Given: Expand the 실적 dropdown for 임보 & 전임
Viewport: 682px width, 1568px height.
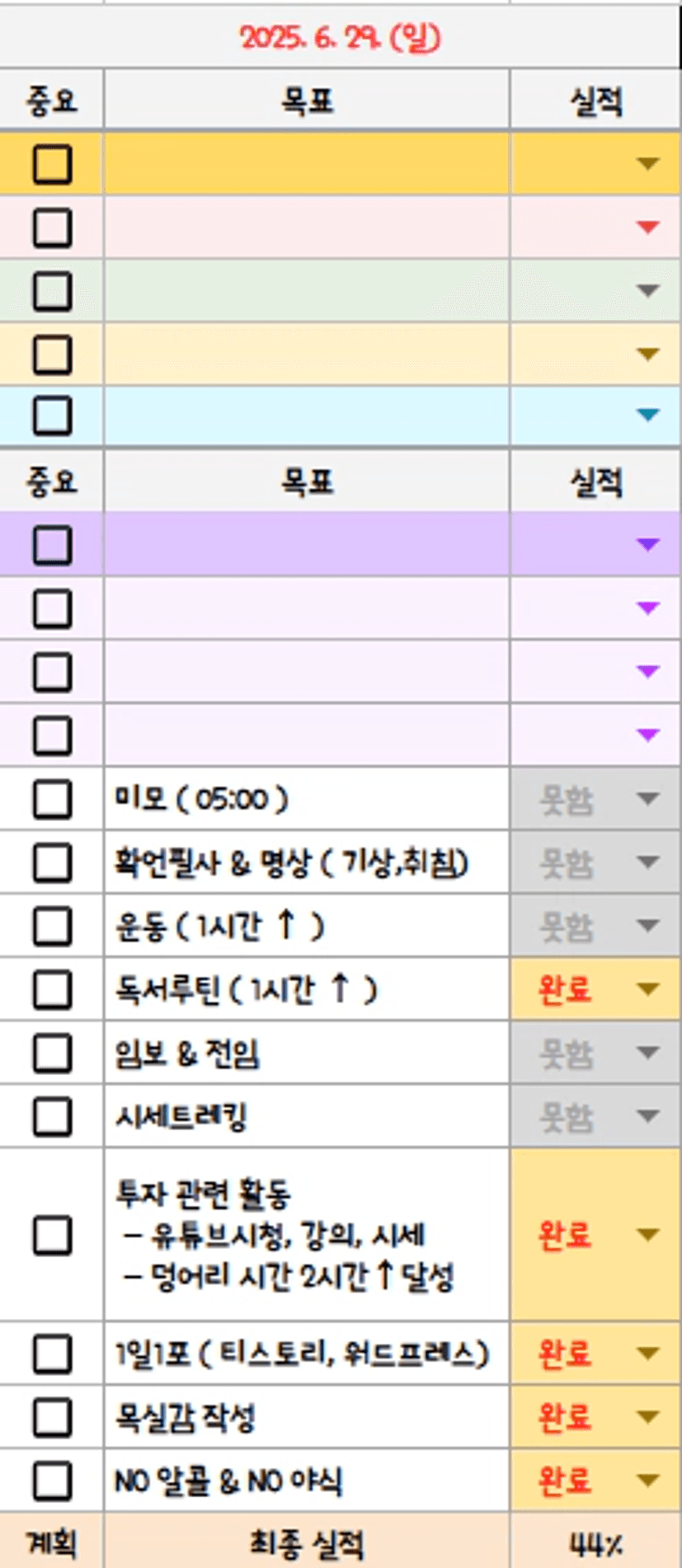Looking at the screenshot, I should (648, 1053).
